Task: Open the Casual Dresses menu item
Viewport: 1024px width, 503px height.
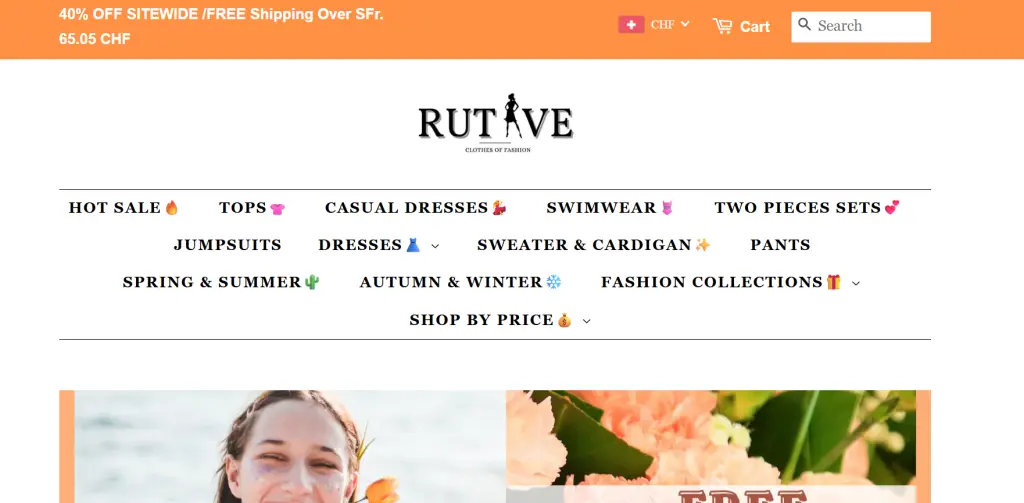Action: [415, 208]
